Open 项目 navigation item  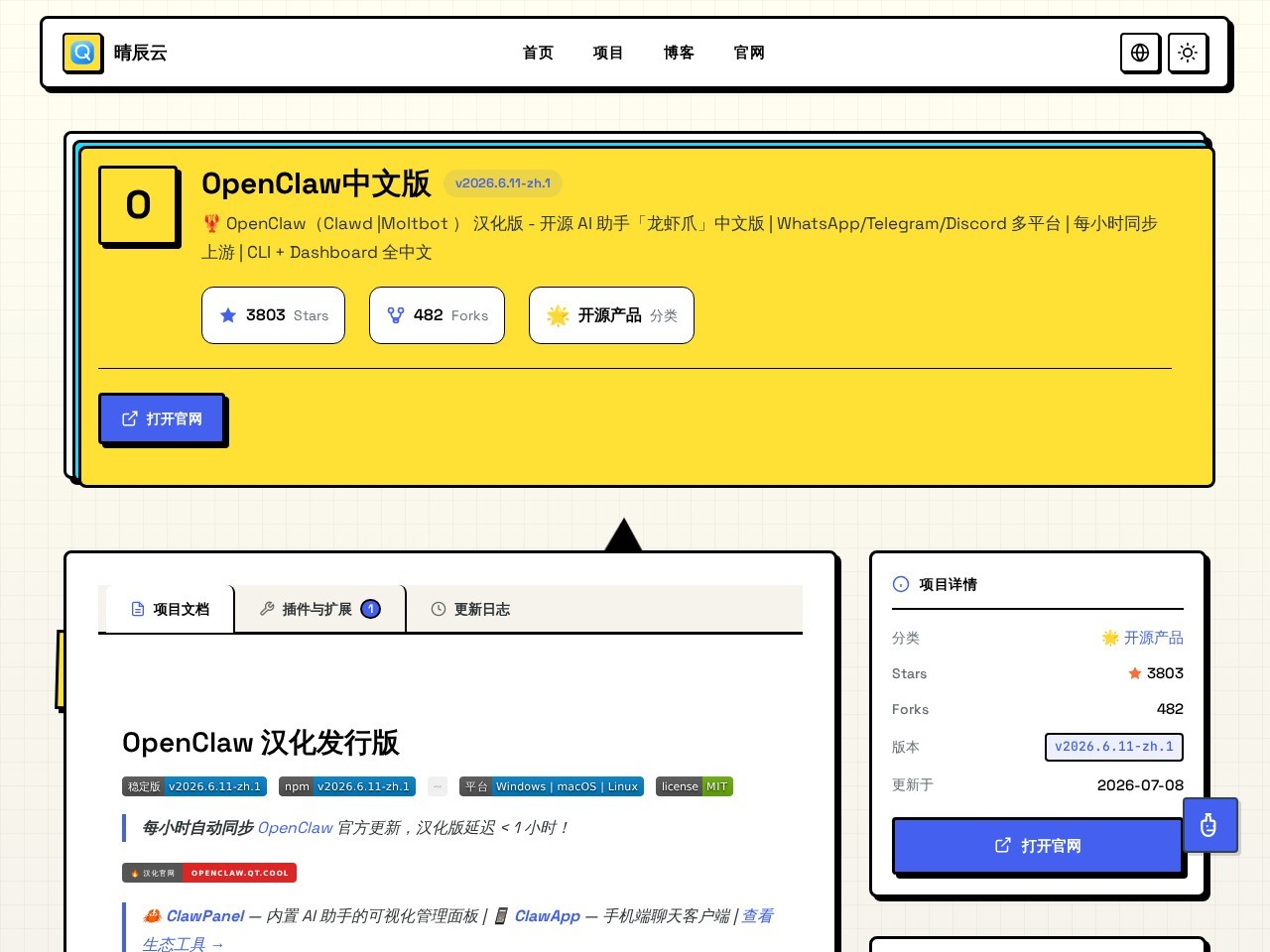[608, 53]
